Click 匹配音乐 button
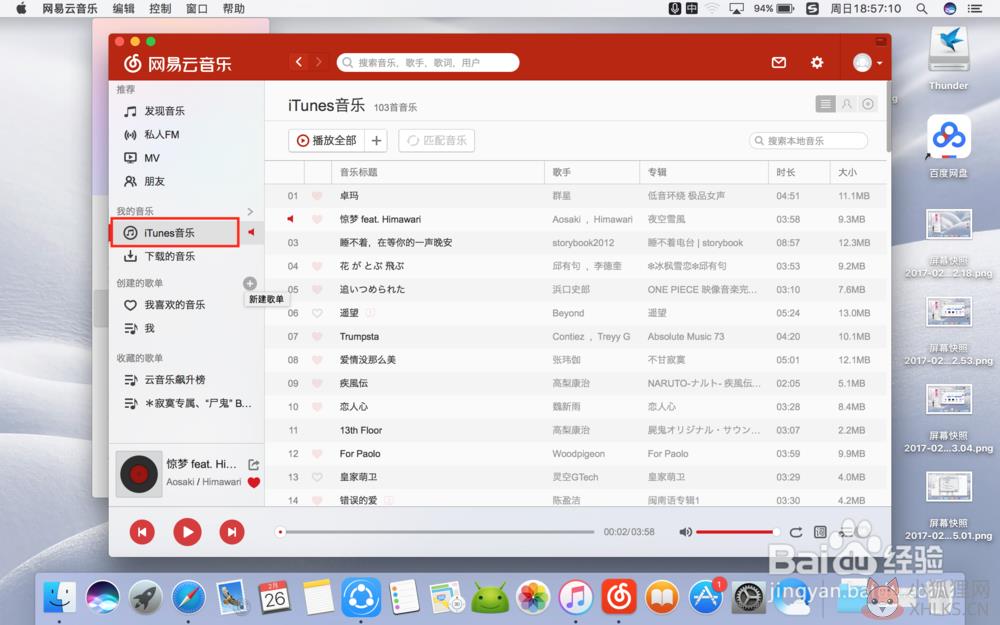This screenshot has height=625, width=1000. click(x=437, y=140)
